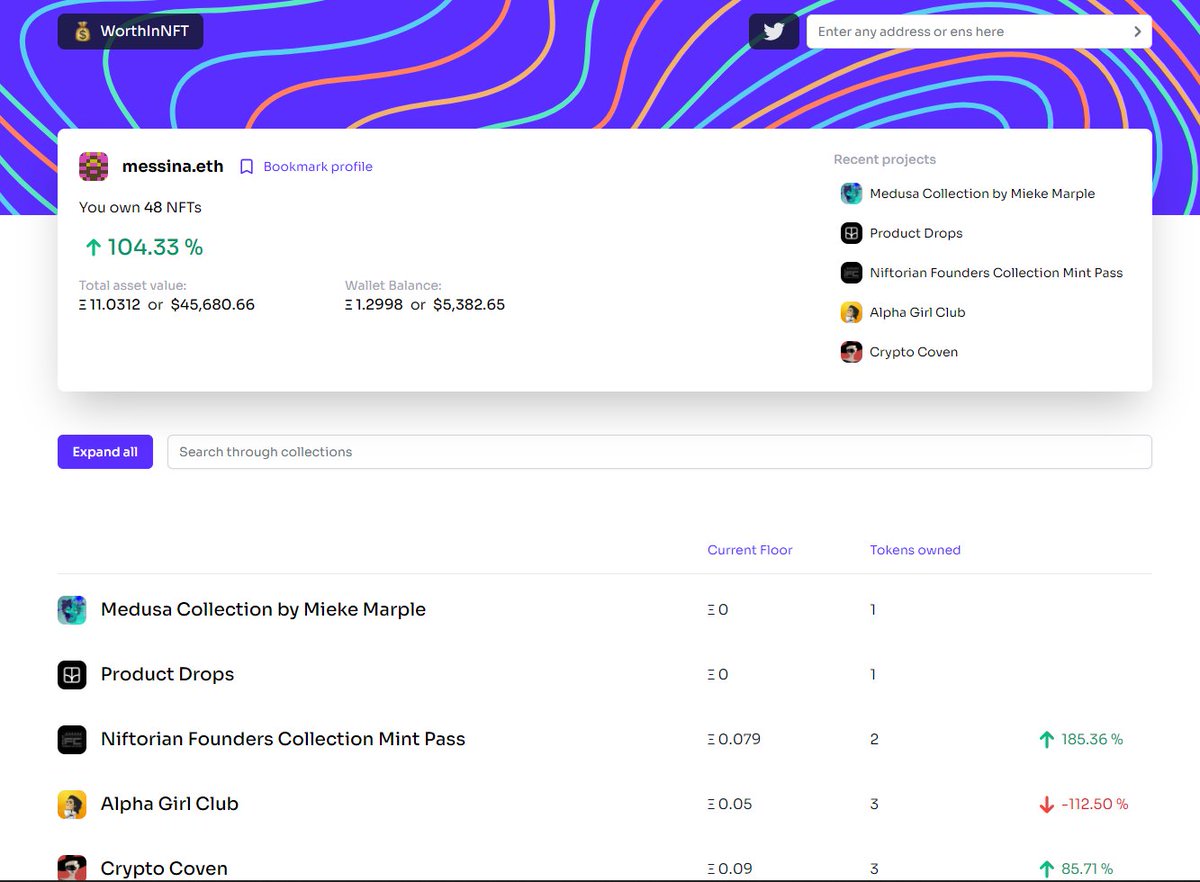Screen dimensions: 1200x882
Task: Click Niftorian floor price Ξ 0.079
Action: [734, 740]
